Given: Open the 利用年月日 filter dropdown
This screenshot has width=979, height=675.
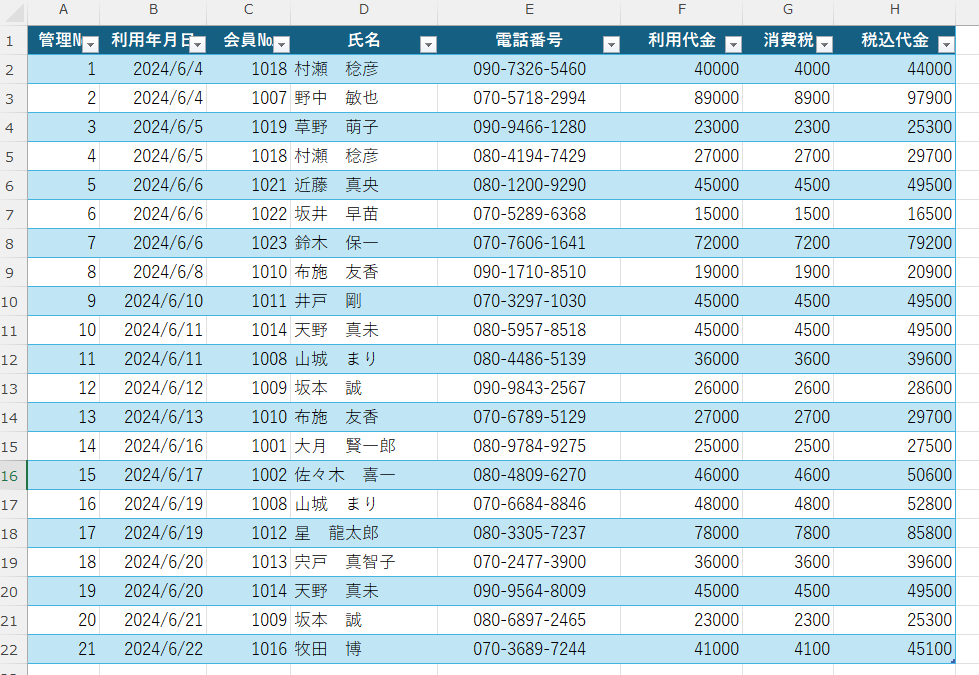Looking at the screenshot, I should (x=197, y=44).
